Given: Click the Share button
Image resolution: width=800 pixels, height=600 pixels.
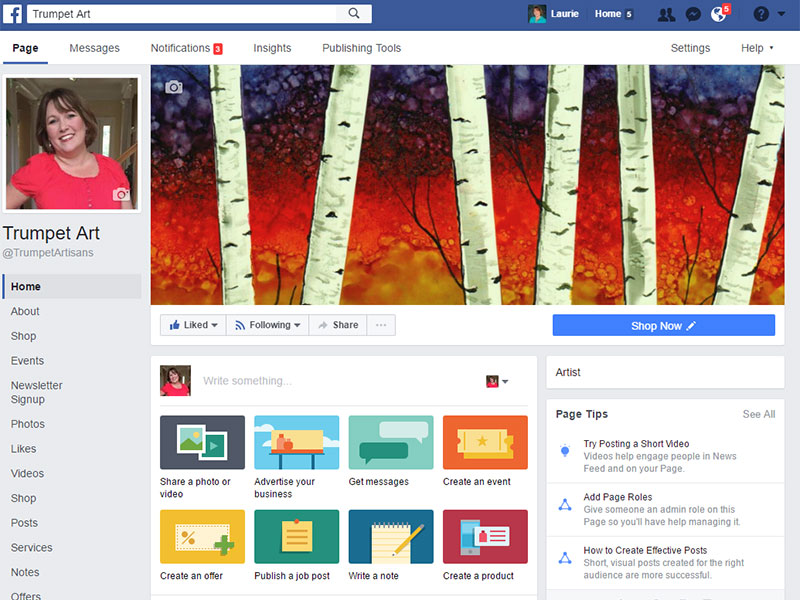Looking at the screenshot, I should (338, 325).
